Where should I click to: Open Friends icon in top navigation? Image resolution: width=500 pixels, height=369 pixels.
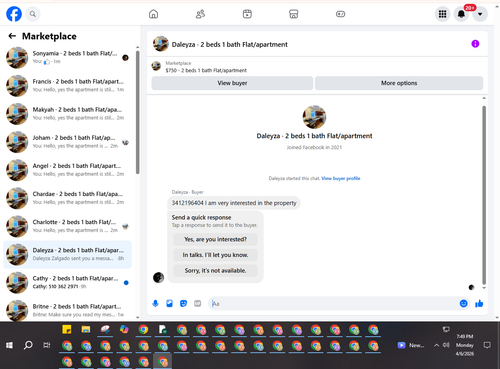[200, 14]
